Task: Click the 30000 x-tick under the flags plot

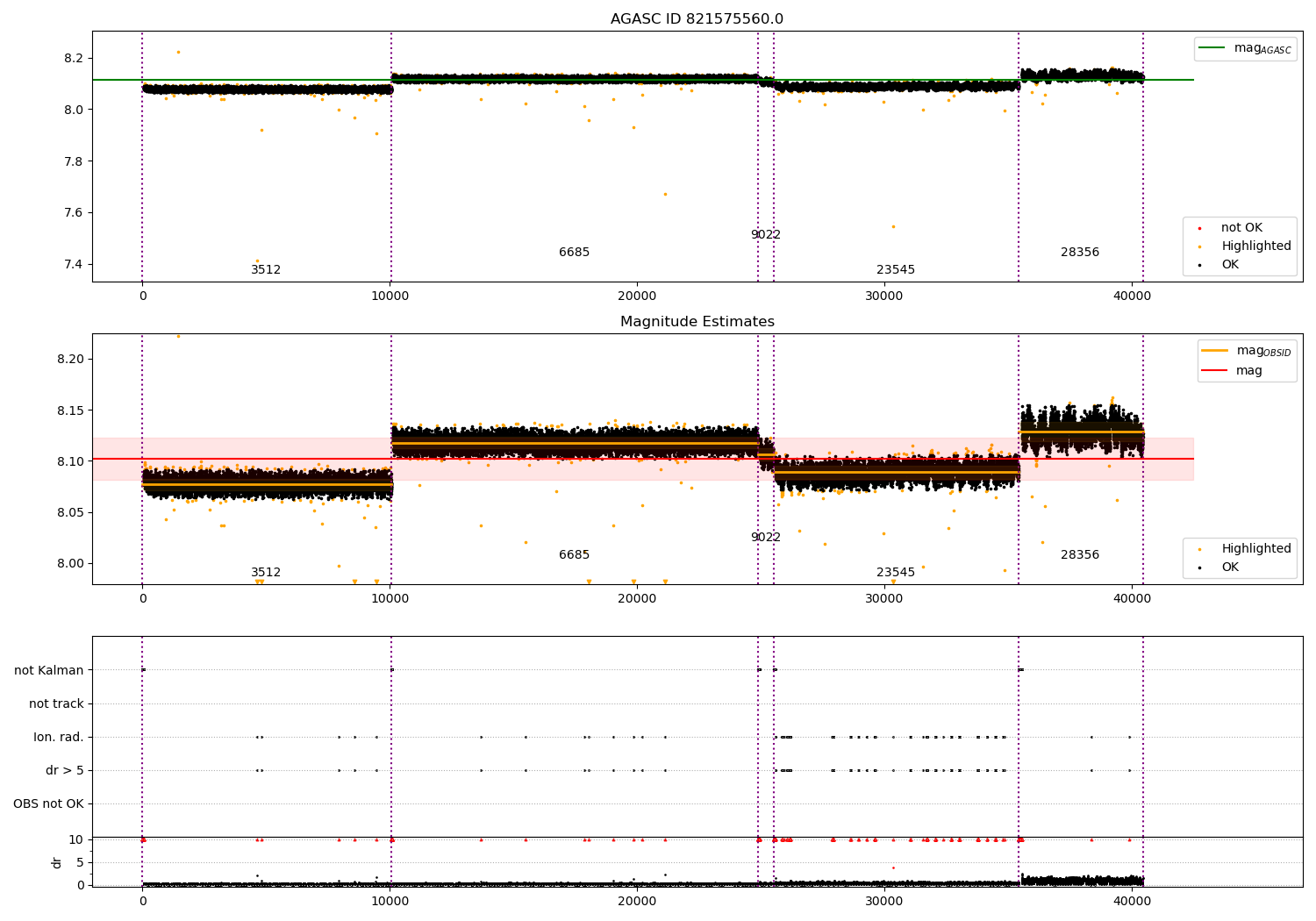Action: [x=884, y=901]
